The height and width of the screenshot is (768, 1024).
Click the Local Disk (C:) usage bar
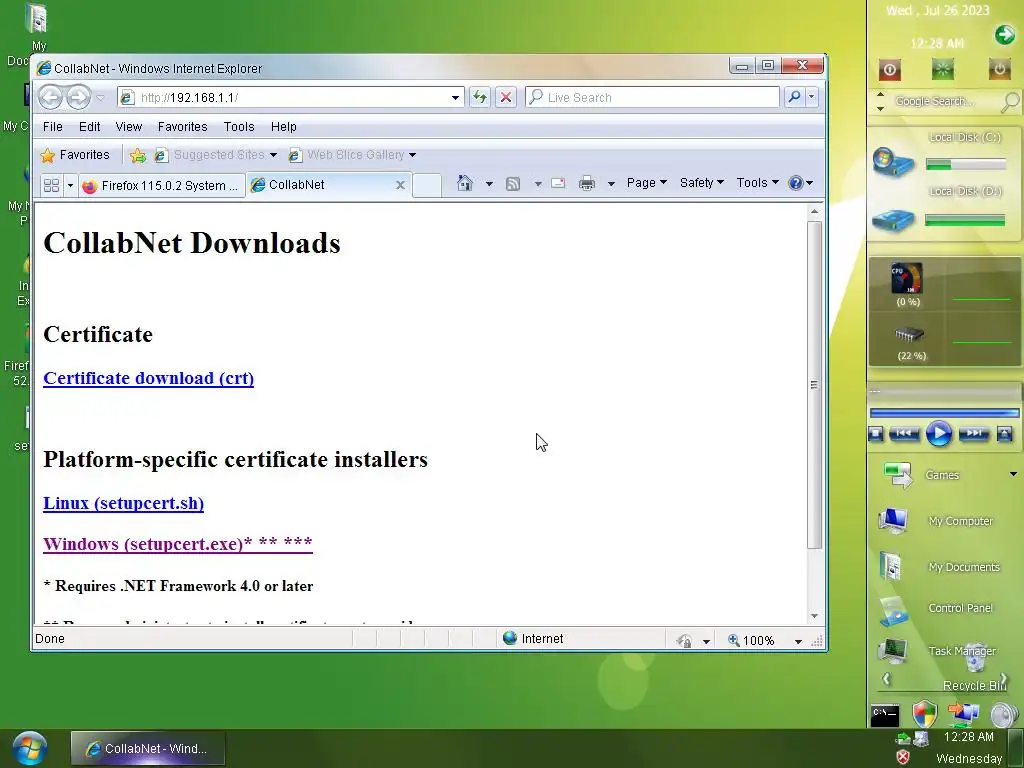point(966,165)
